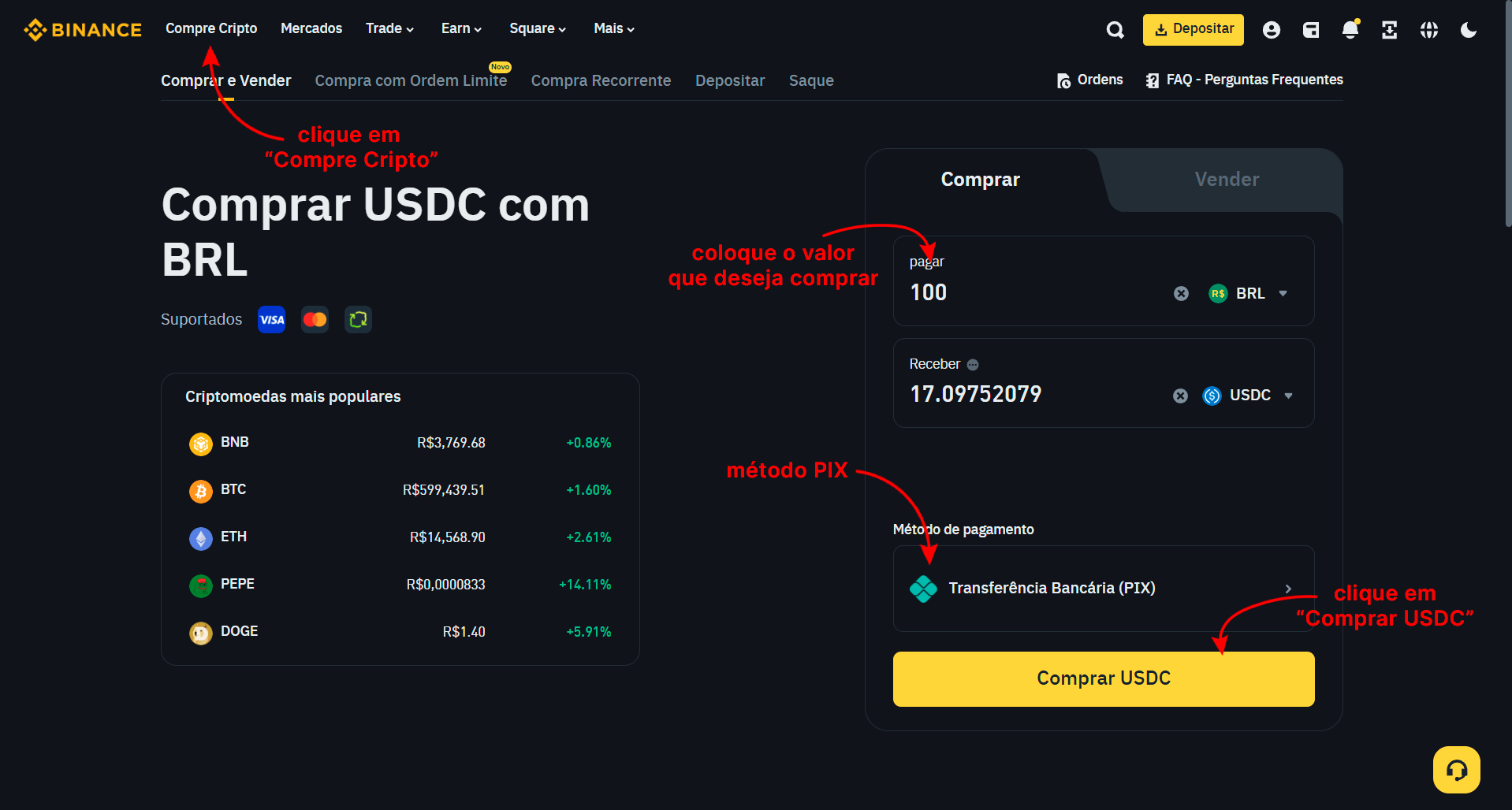Open the Trade menu dropdown
The width and height of the screenshot is (1512, 810).
[389, 28]
